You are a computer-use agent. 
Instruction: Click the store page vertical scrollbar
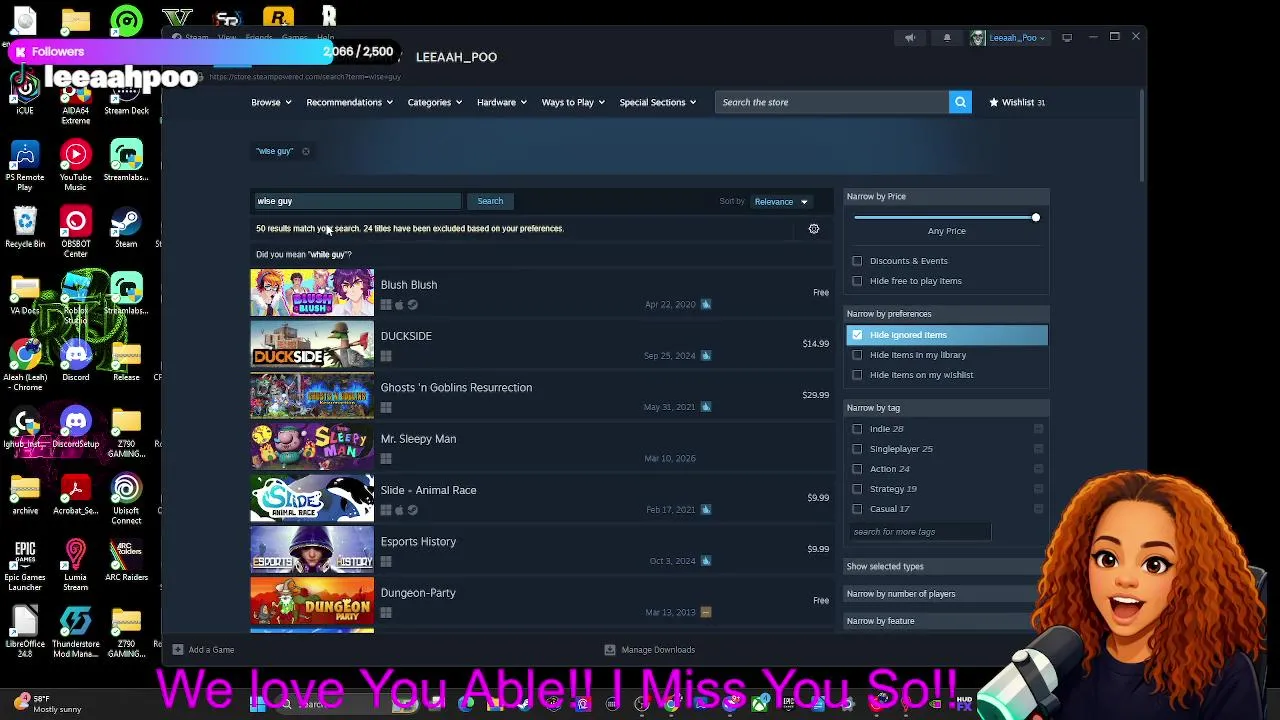(x=1142, y=135)
